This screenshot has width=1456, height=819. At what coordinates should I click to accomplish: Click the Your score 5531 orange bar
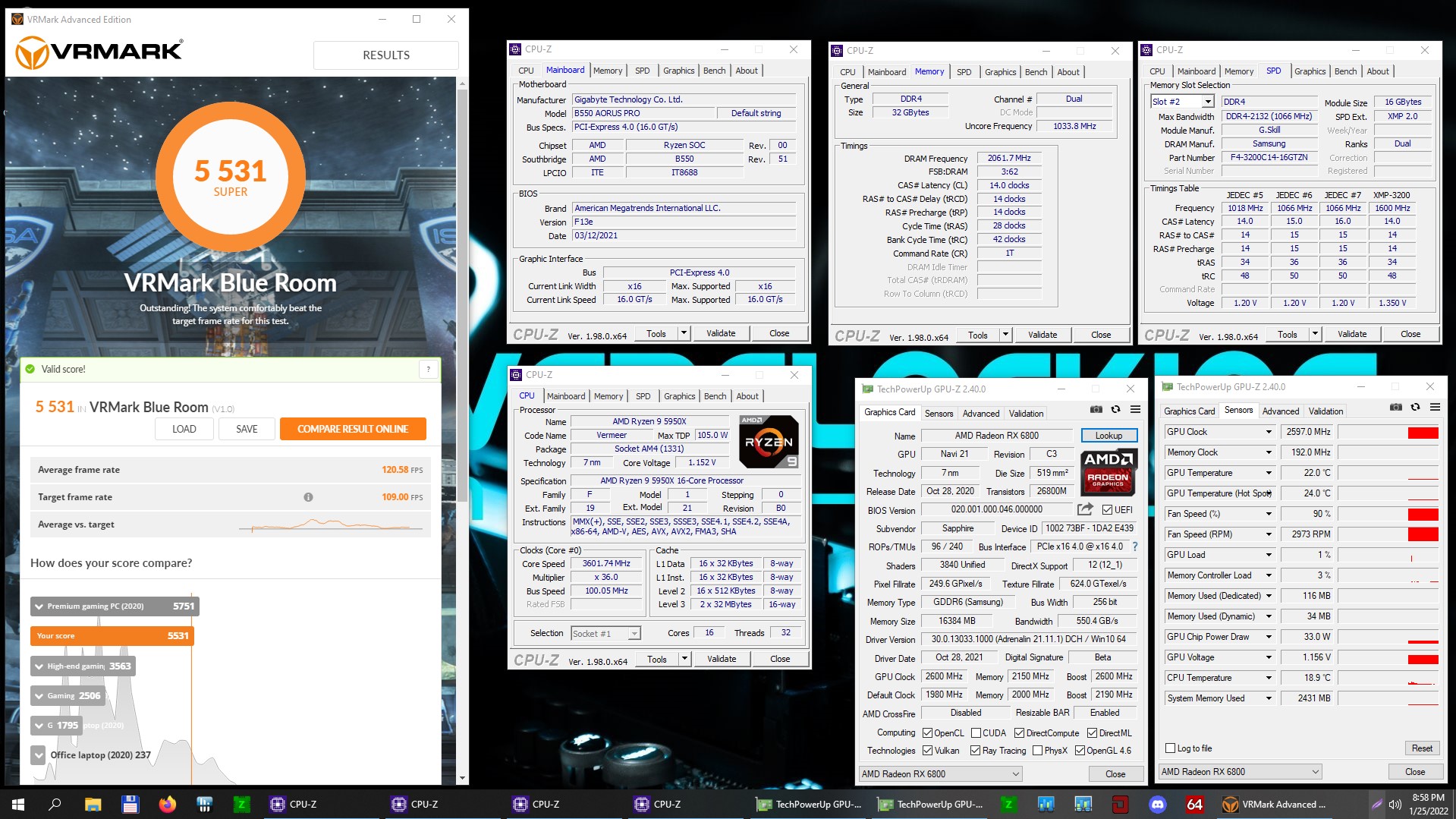pos(112,636)
